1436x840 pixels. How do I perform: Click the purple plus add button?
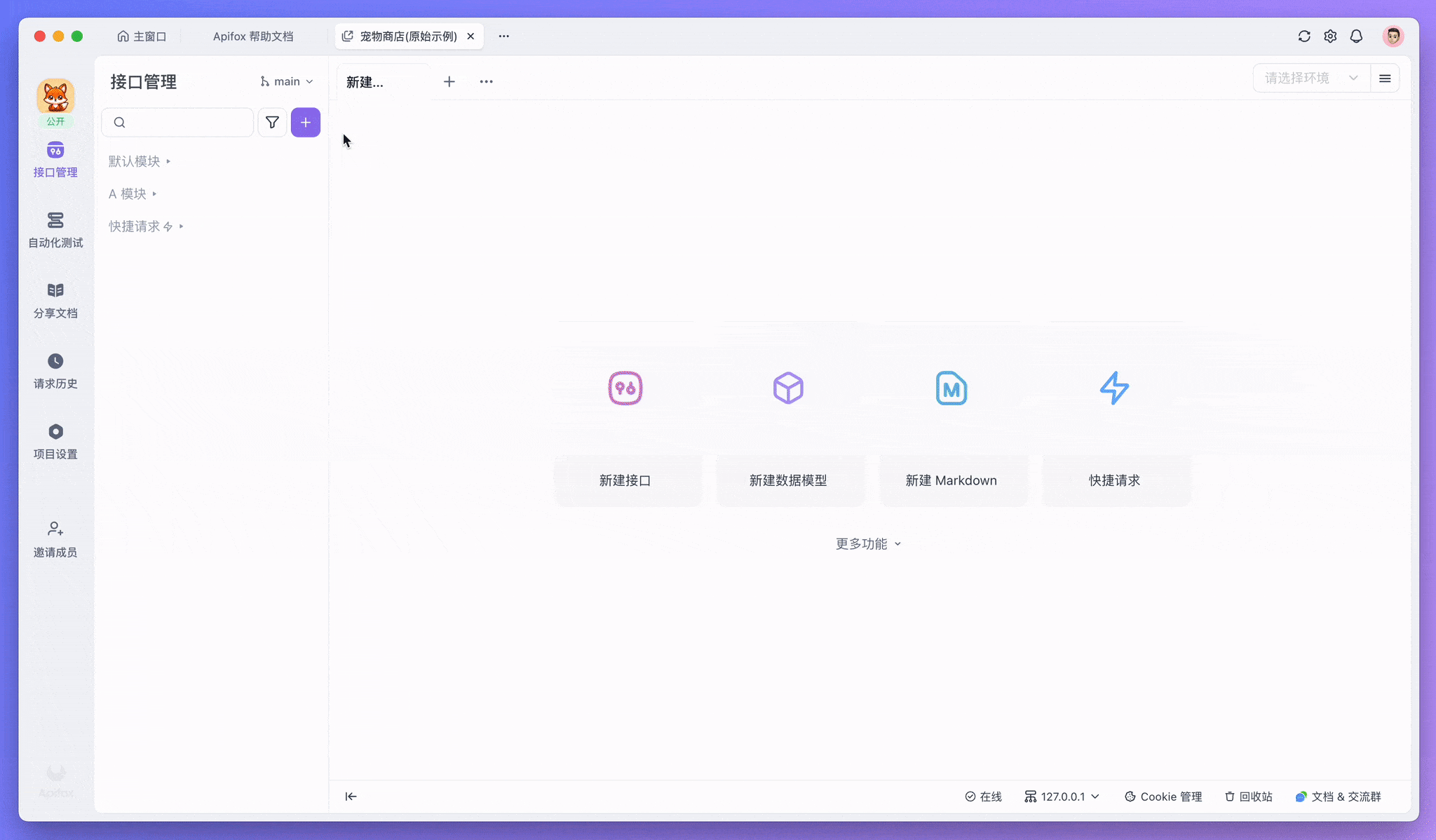306,123
